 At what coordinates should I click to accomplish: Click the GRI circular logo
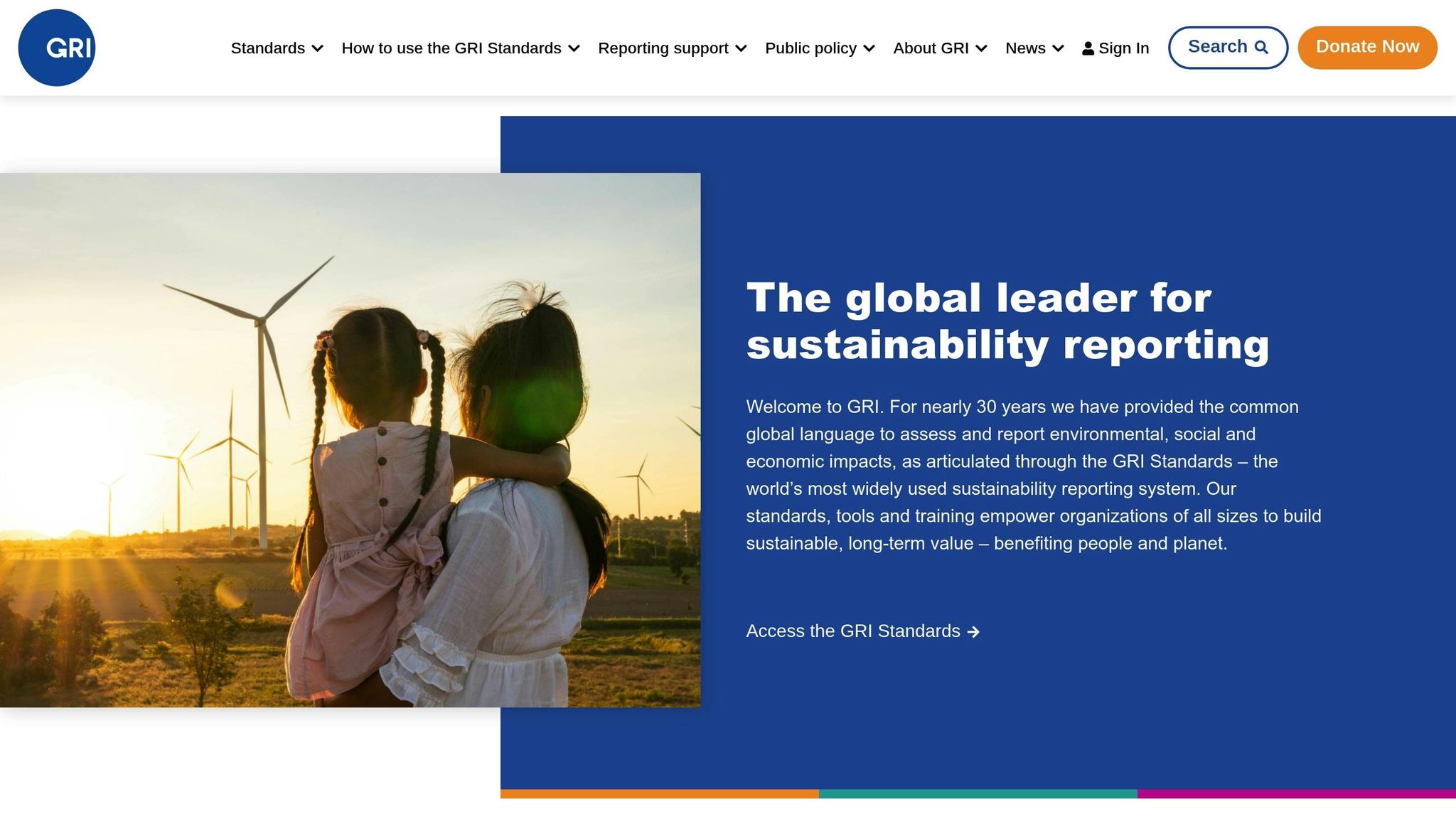55,47
